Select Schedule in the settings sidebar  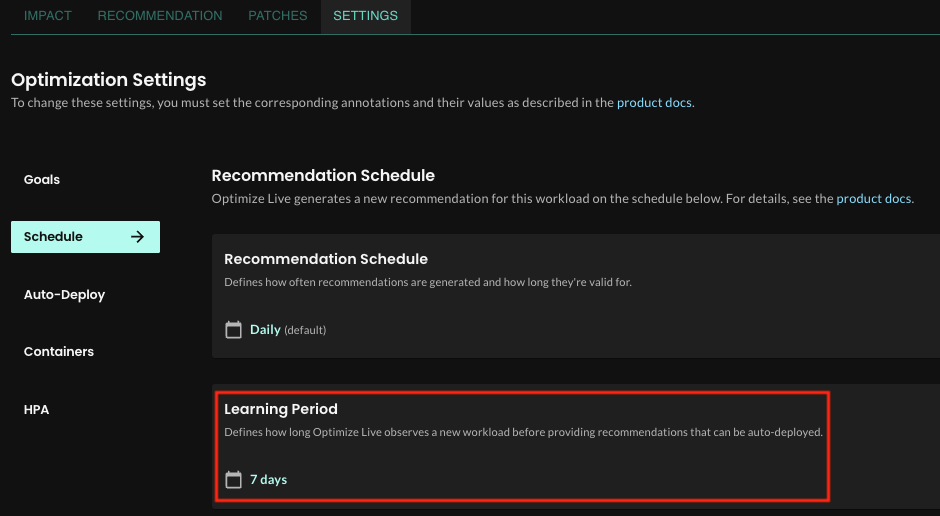[54, 237]
